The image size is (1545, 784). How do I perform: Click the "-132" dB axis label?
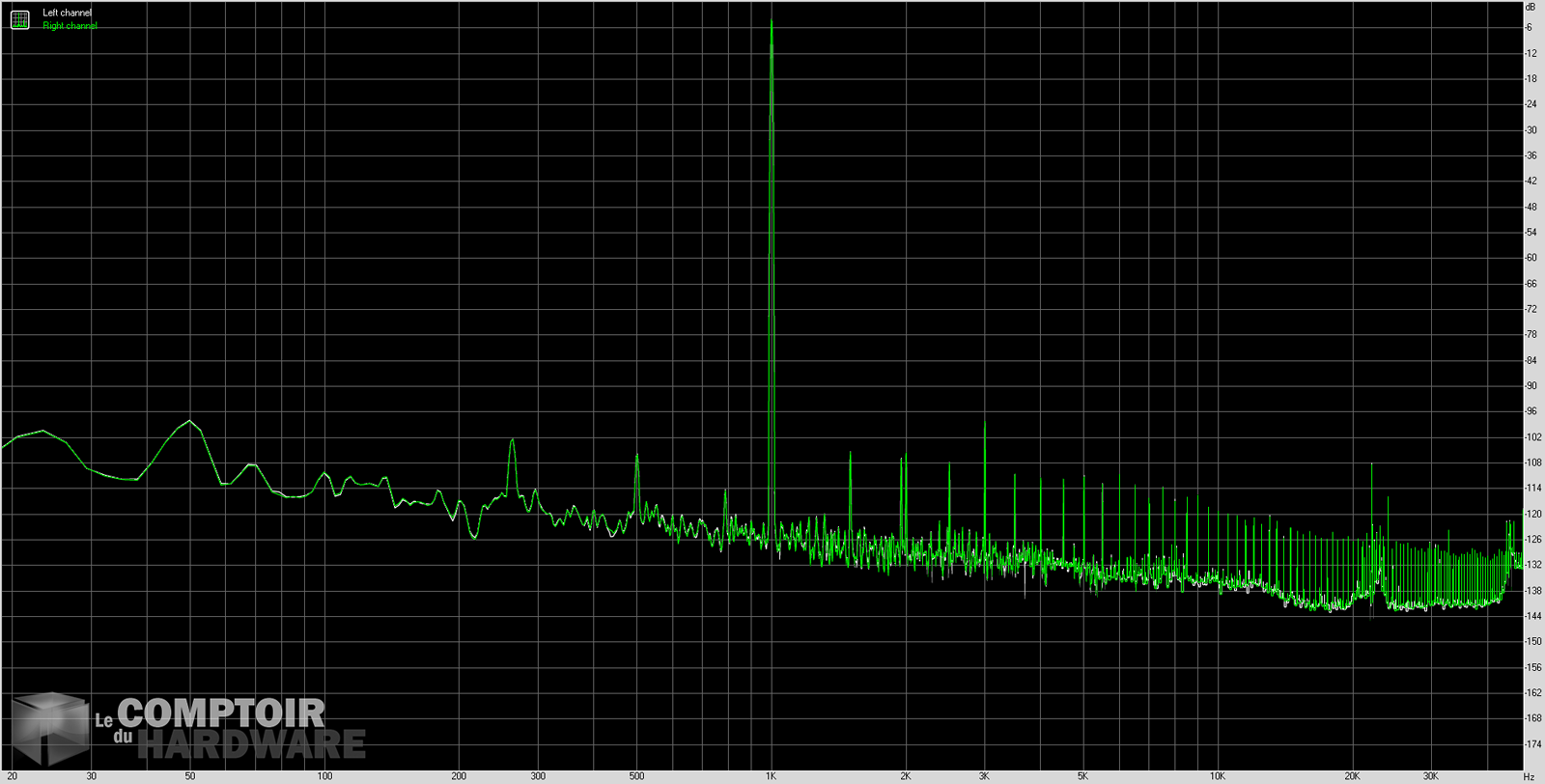click(x=1532, y=565)
